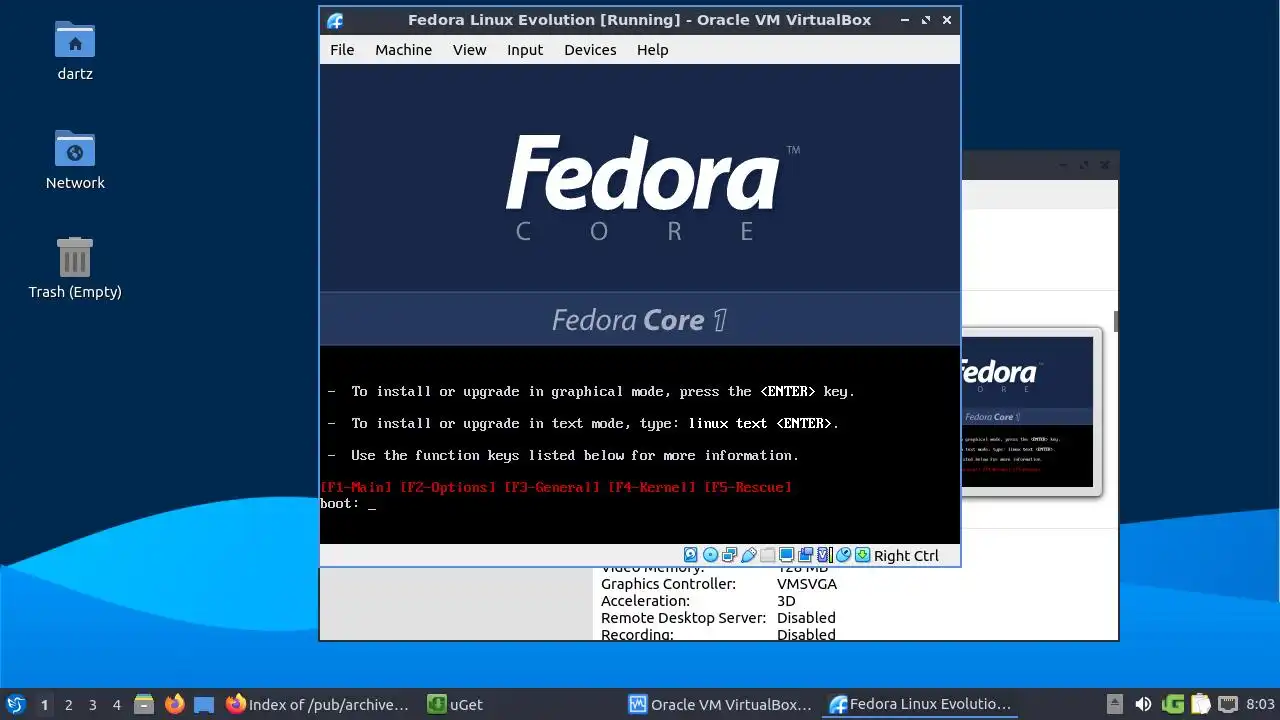Click the display monitor icon in VM status bar

point(786,555)
